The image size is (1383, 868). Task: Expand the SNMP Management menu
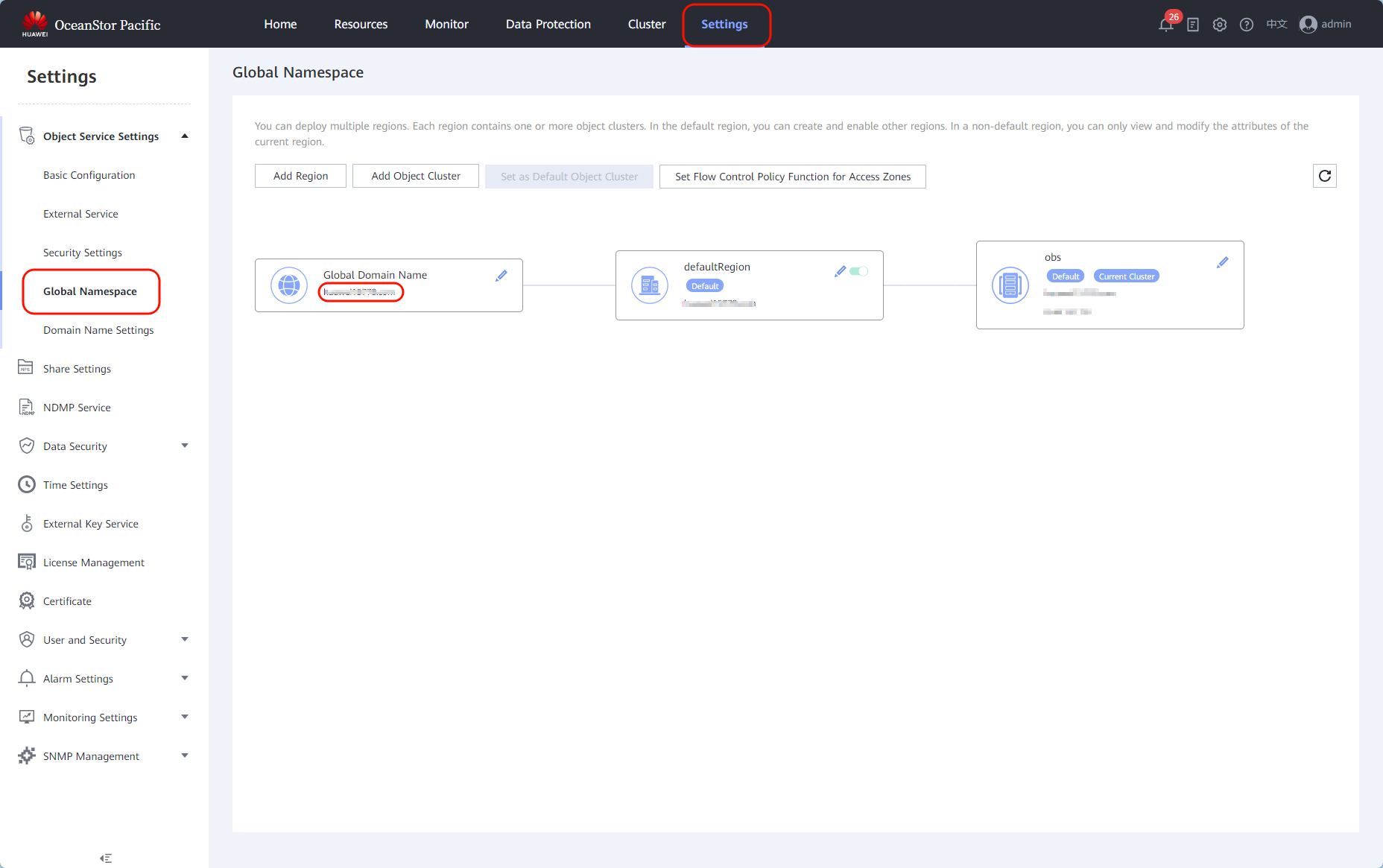click(x=185, y=756)
